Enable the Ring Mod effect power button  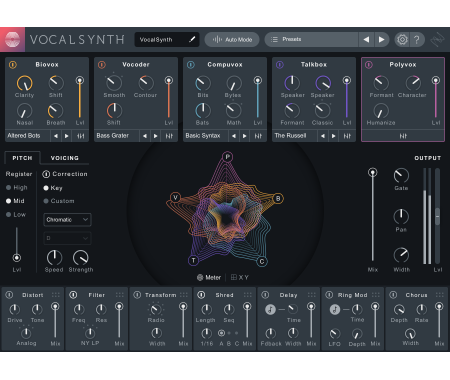[x=329, y=295]
